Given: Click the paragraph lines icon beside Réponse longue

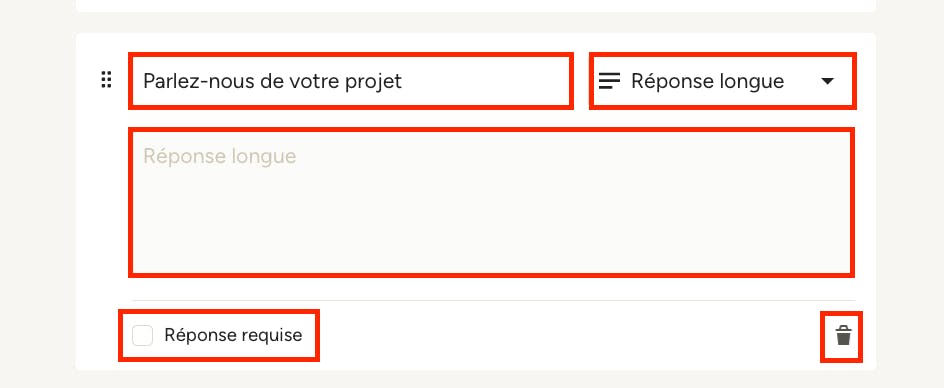Looking at the screenshot, I should click(609, 81).
